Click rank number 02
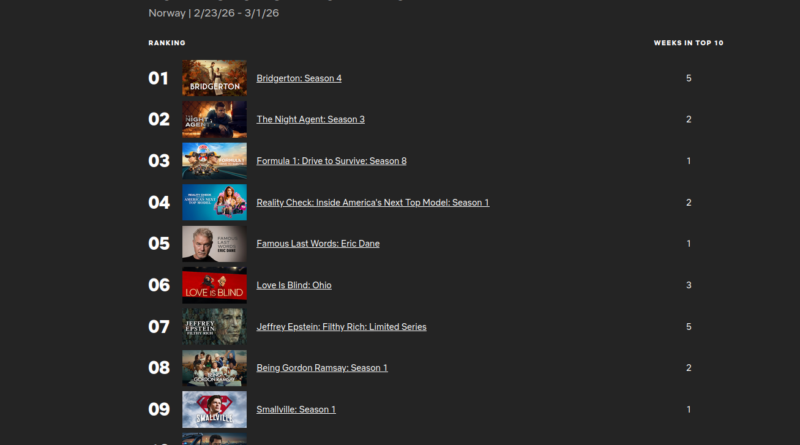Screen dimensions: 800x445 point(159,119)
